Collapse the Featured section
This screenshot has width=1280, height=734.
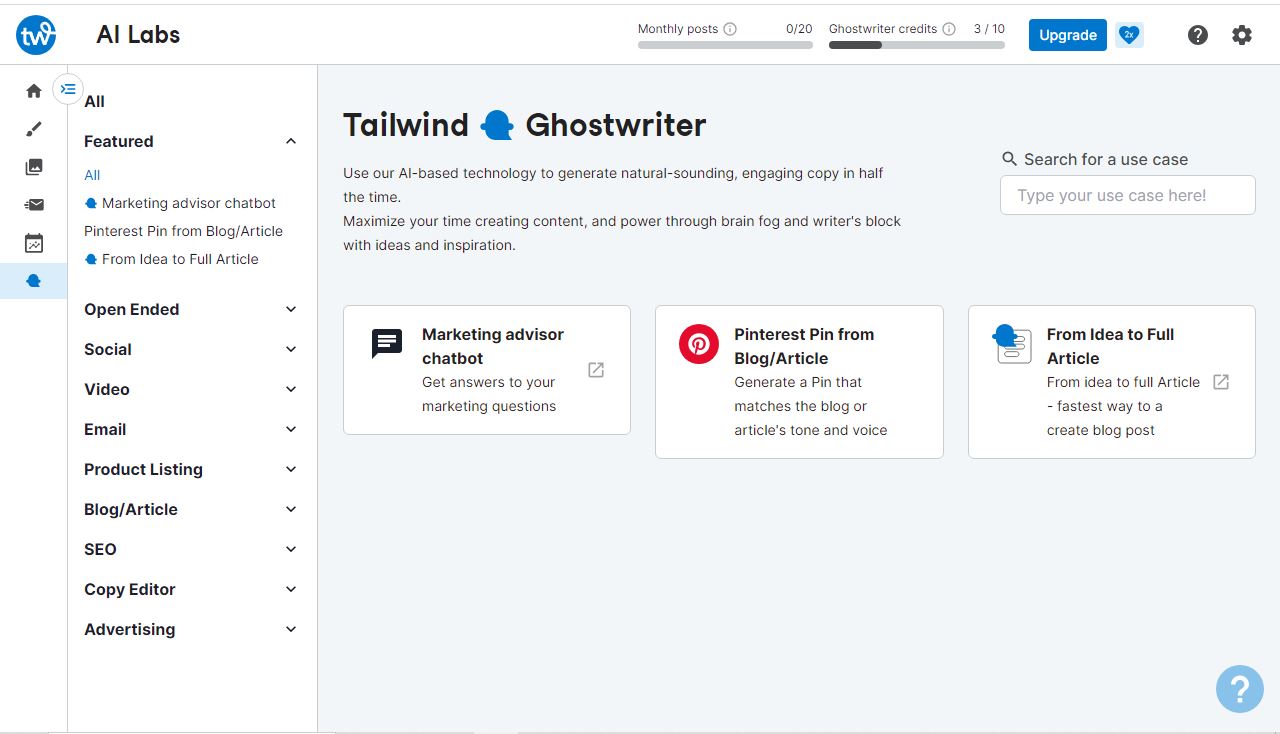coord(291,141)
